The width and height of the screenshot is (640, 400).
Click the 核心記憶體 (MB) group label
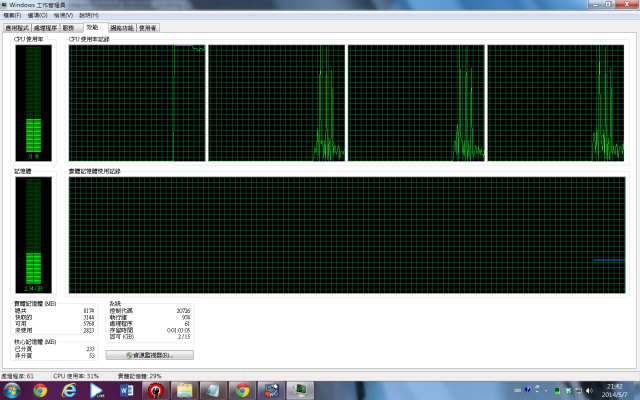pyautogui.click(x=35, y=342)
